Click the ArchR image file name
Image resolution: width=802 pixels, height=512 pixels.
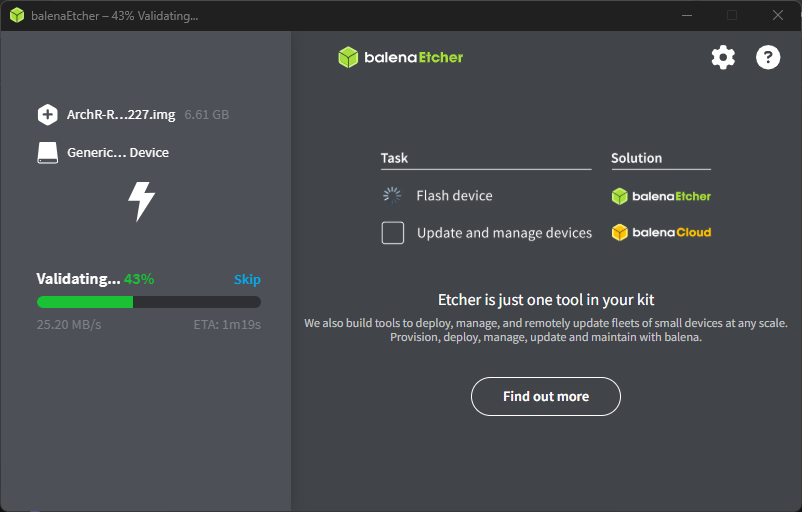click(x=121, y=115)
